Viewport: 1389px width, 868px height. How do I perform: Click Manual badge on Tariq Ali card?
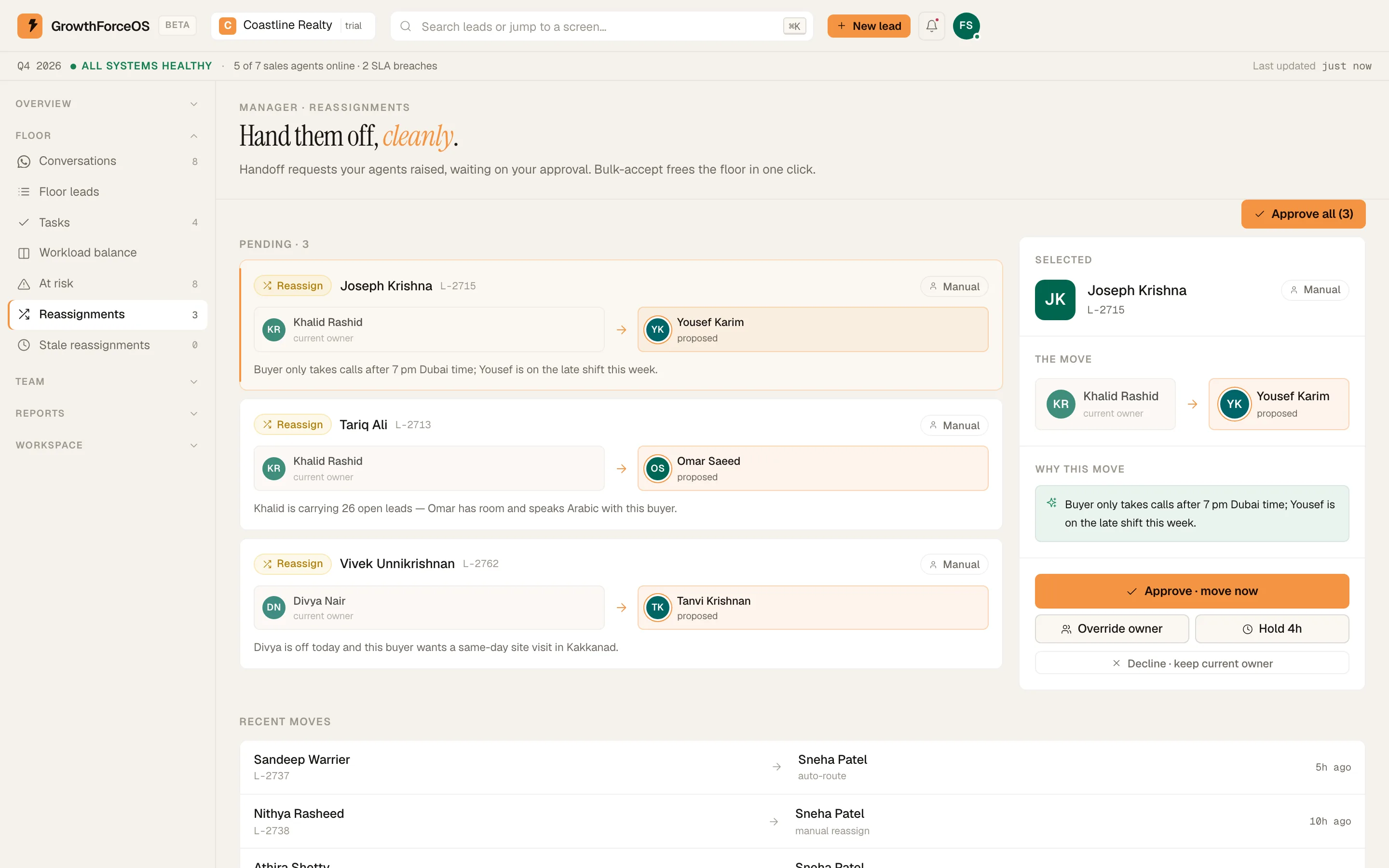954,425
